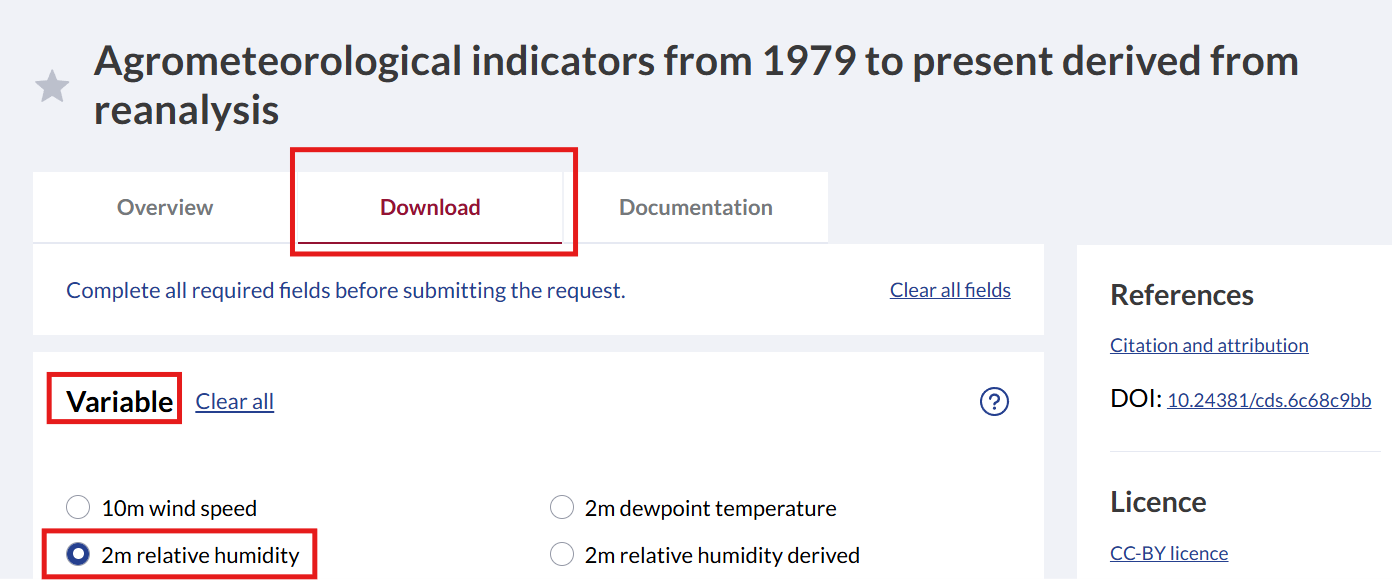Click the References heading

click(1182, 295)
